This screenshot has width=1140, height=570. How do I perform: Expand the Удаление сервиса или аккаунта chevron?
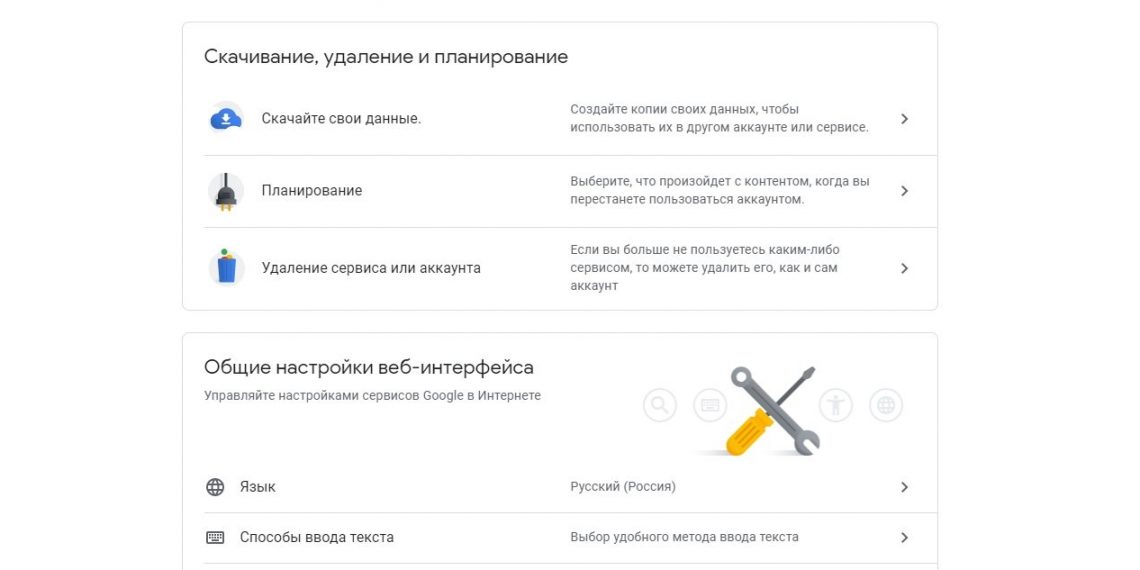tap(904, 268)
